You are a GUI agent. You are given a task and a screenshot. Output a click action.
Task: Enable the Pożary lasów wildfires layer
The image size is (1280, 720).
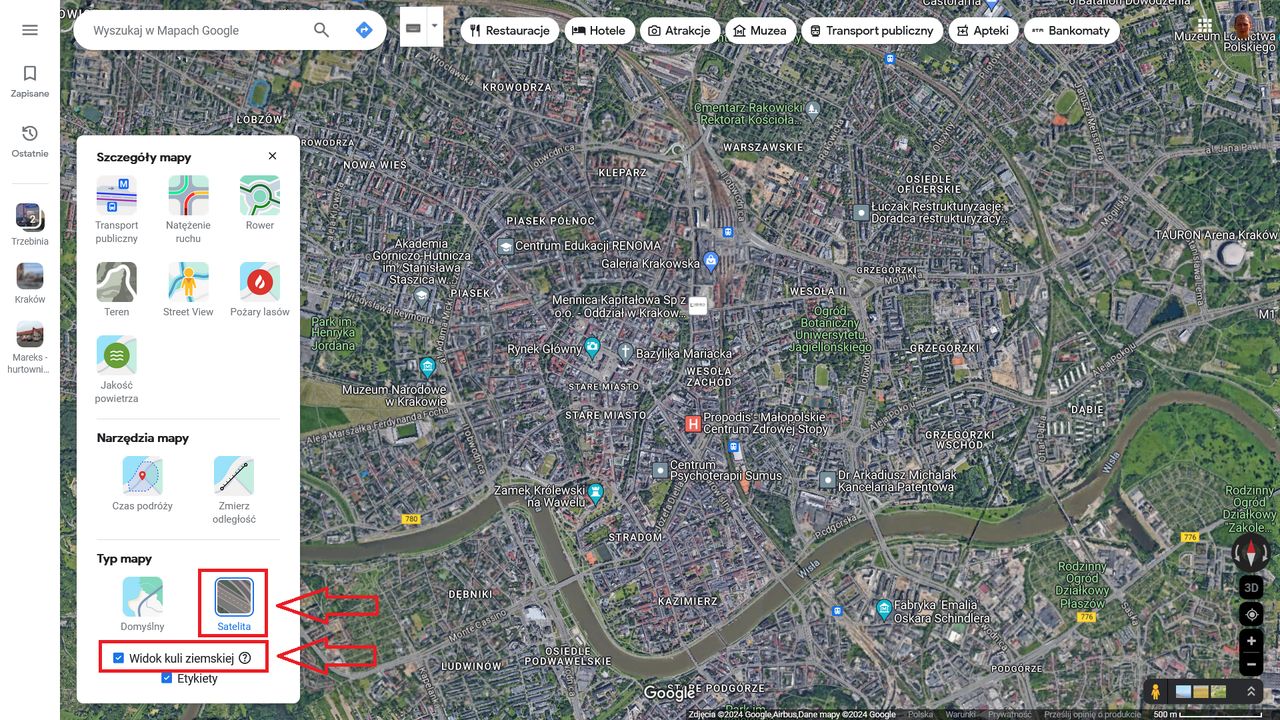[x=260, y=290]
